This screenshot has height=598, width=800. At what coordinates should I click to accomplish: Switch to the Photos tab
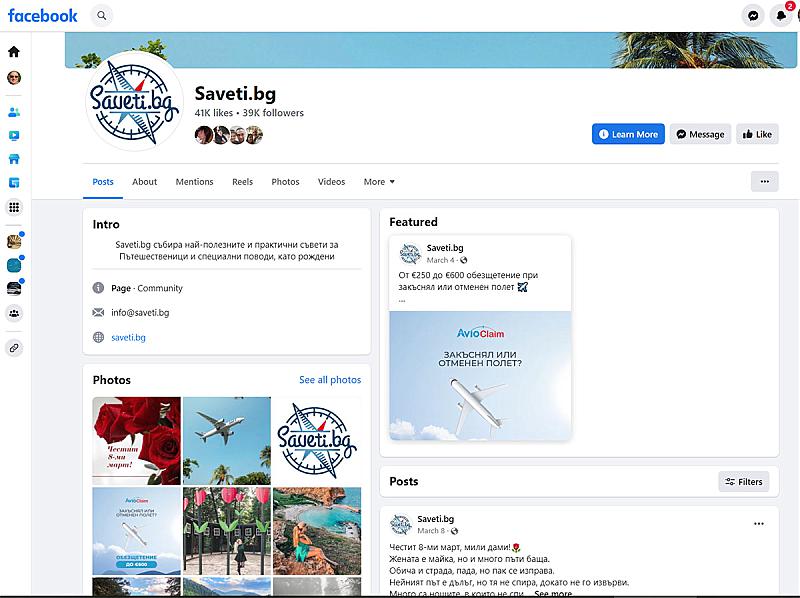[285, 182]
